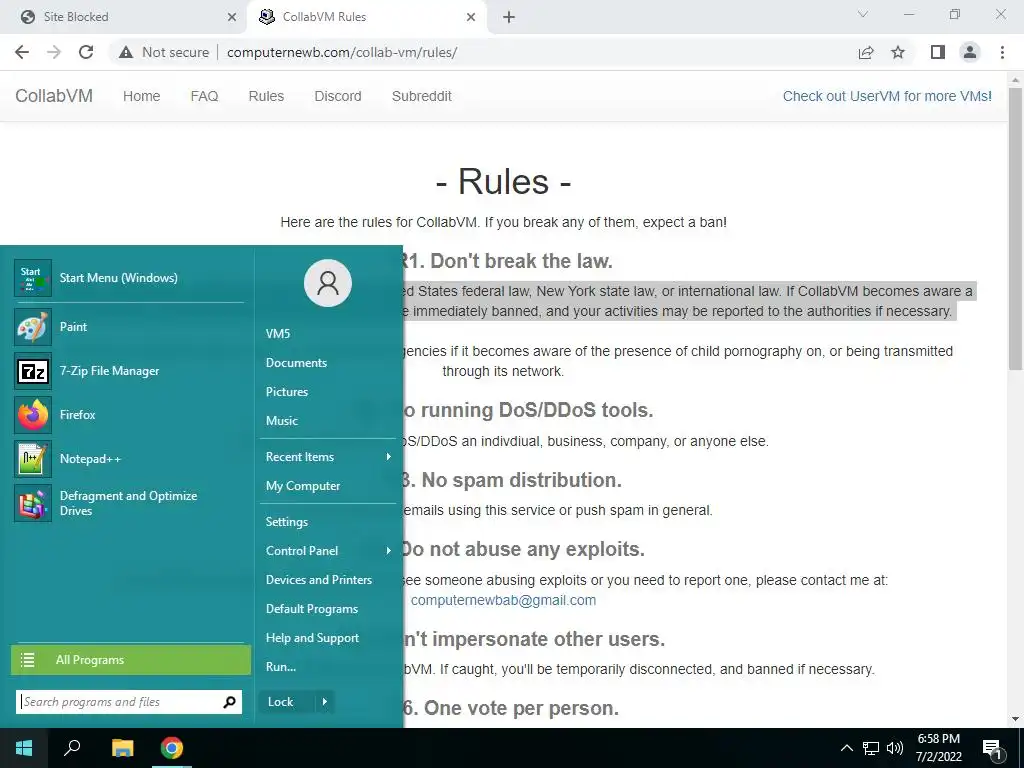Image resolution: width=1024 pixels, height=768 pixels.
Task: Go forward in Chrome
Action: point(54,52)
